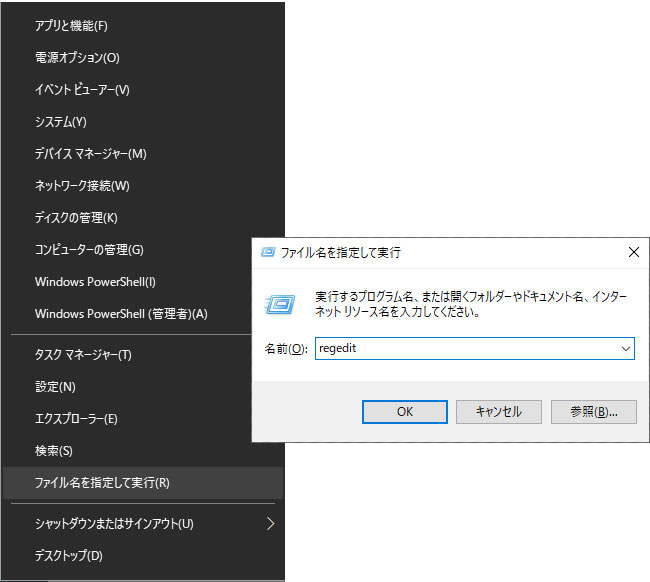Click the 名前(O): label
The image size is (650, 582).
click(286, 349)
